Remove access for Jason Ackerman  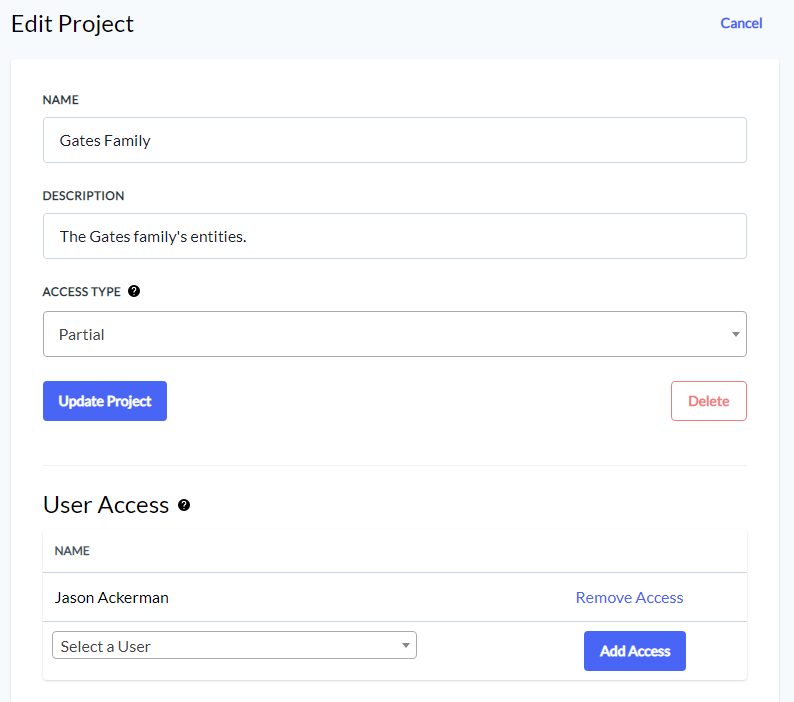[x=629, y=598]
